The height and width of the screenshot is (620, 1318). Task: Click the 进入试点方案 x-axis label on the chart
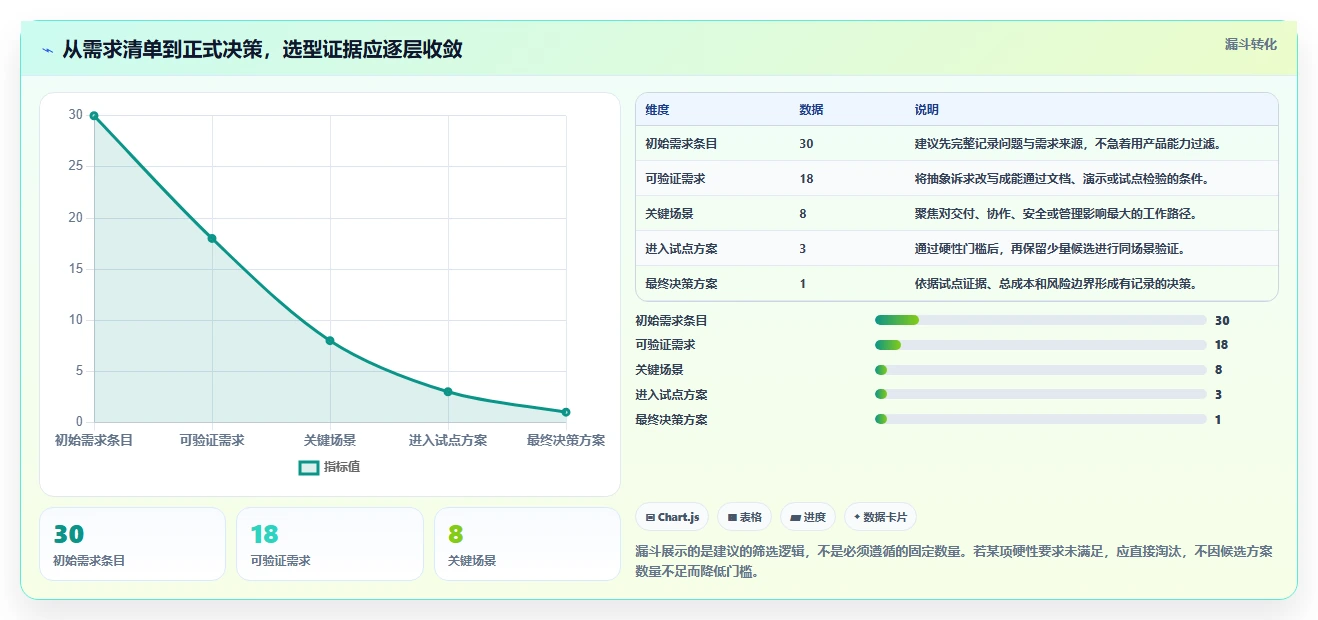tap(448, 440)
